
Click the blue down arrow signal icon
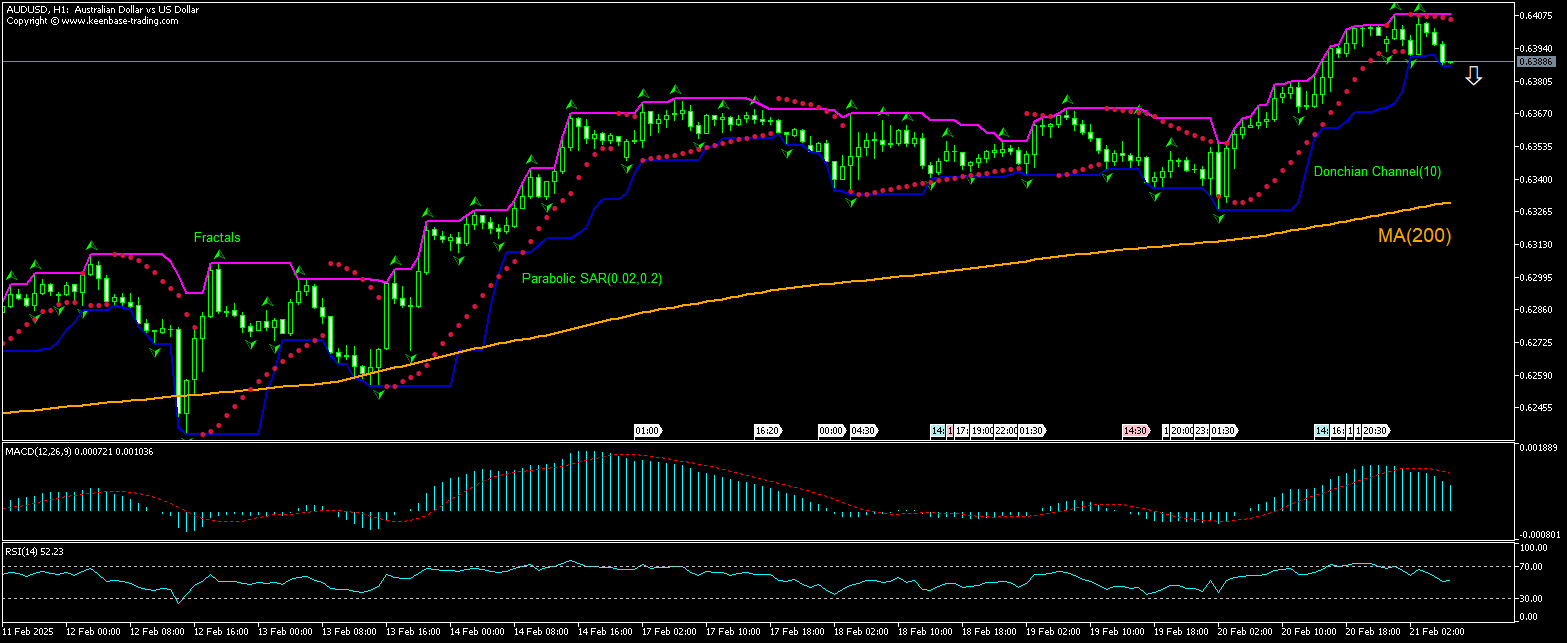tap(1473, 74)
